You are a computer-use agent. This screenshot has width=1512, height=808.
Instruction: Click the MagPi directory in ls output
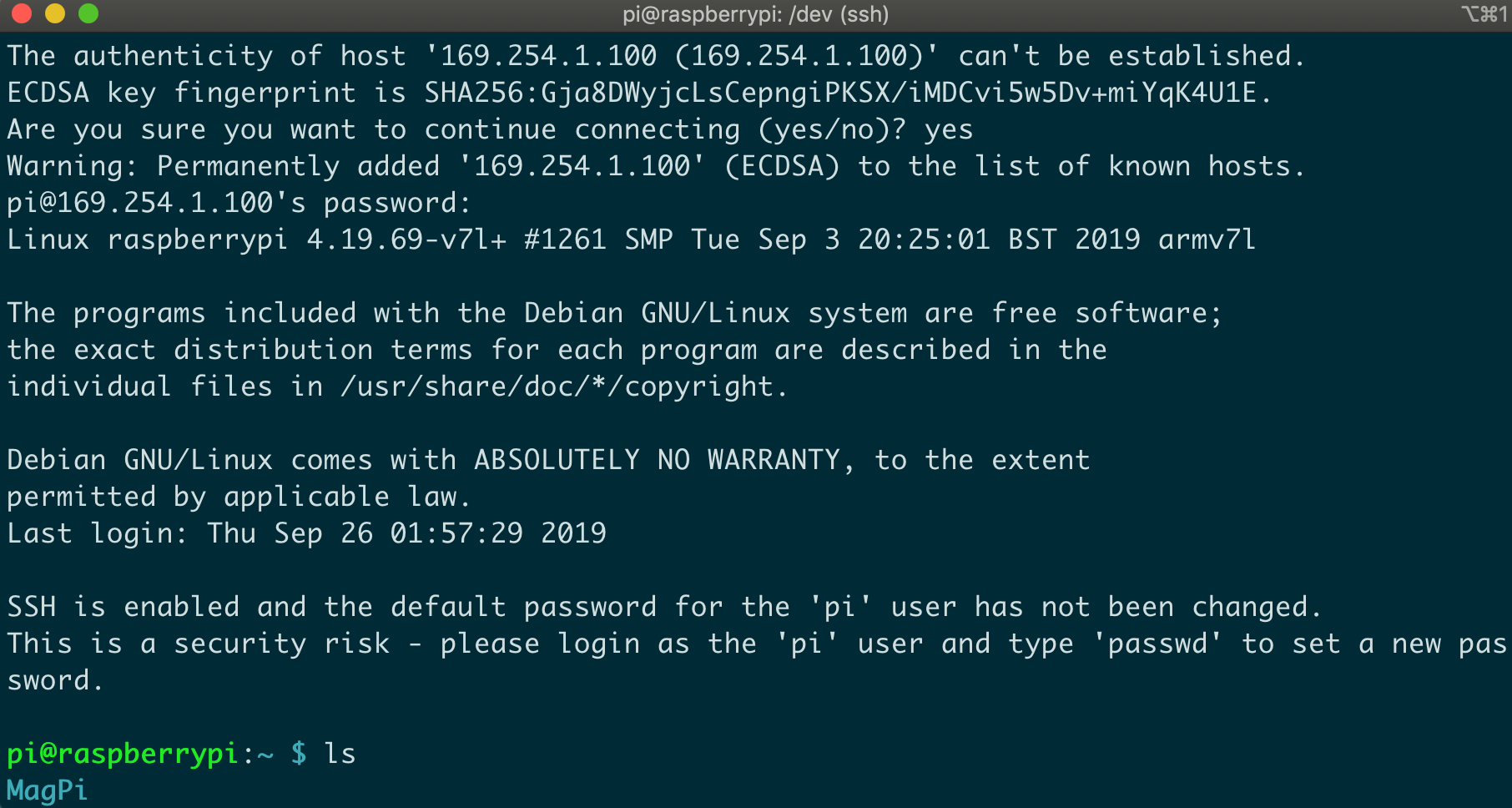click(x=48, y=790)
